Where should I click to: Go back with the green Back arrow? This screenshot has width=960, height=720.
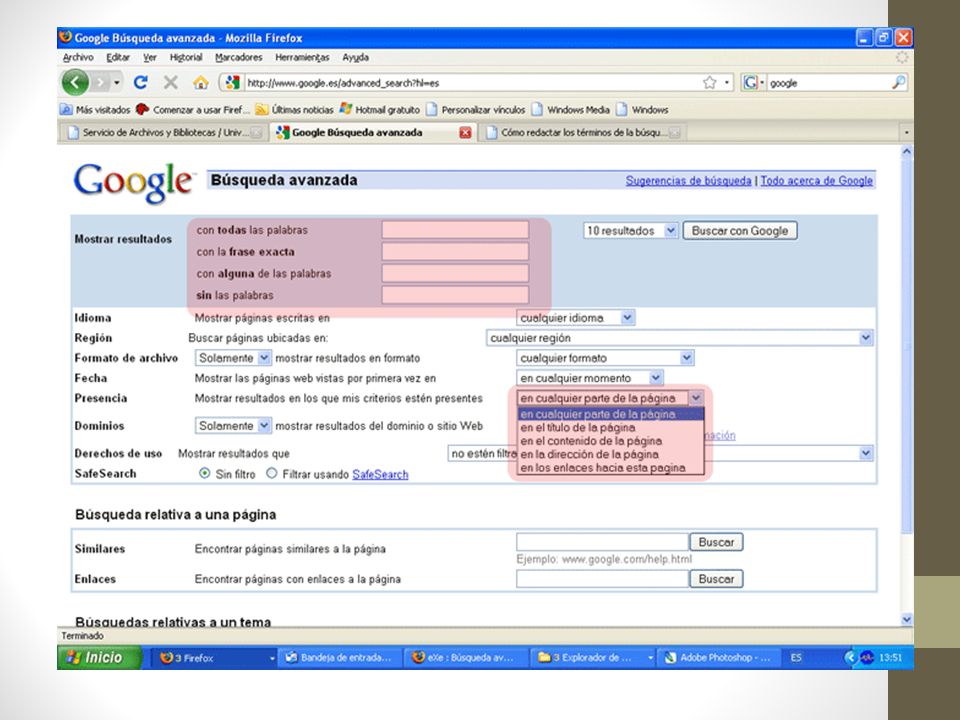coord(75,82)
